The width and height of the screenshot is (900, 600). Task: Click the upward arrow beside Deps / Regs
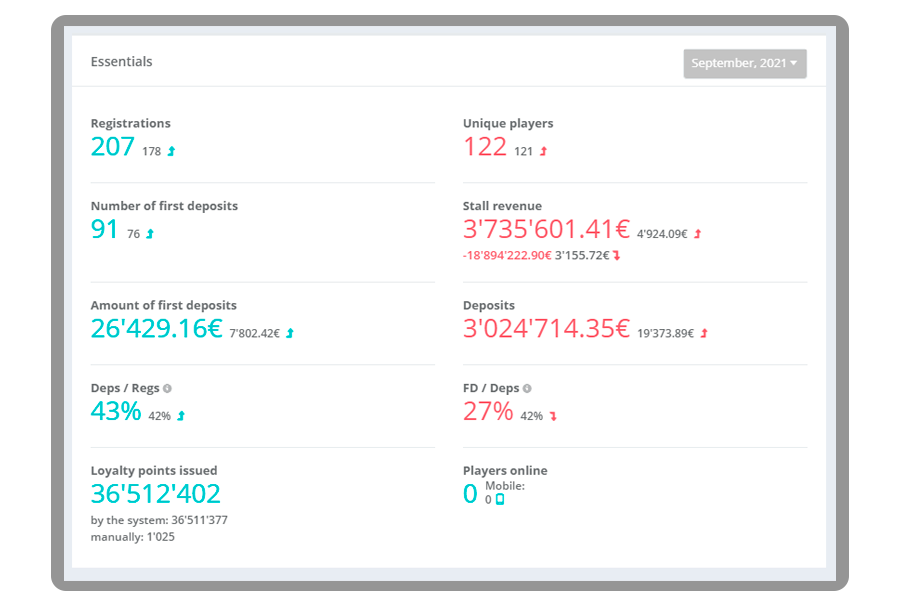(x=180, y=414)
